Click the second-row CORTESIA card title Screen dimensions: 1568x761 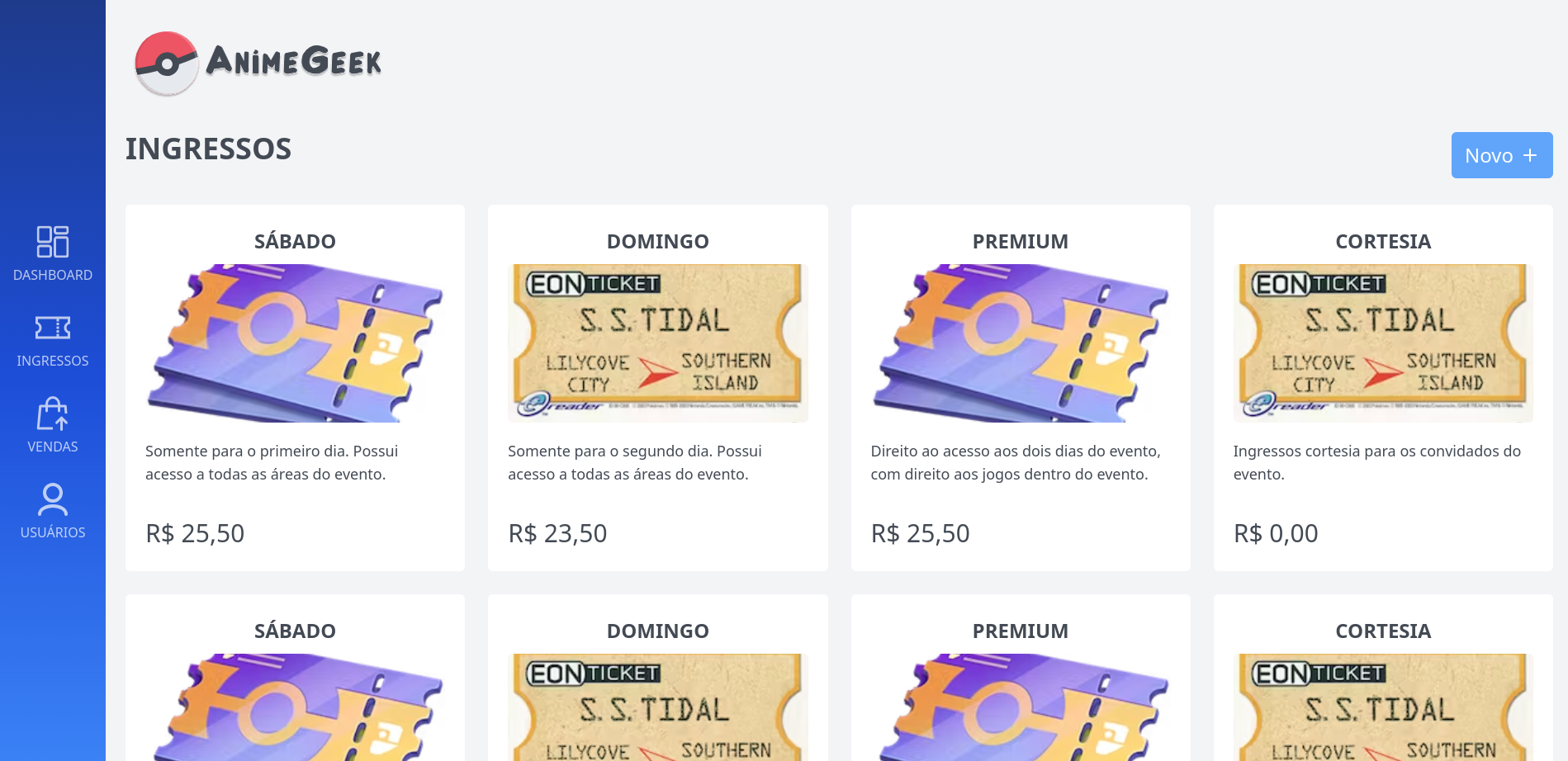coord(1383,631)
